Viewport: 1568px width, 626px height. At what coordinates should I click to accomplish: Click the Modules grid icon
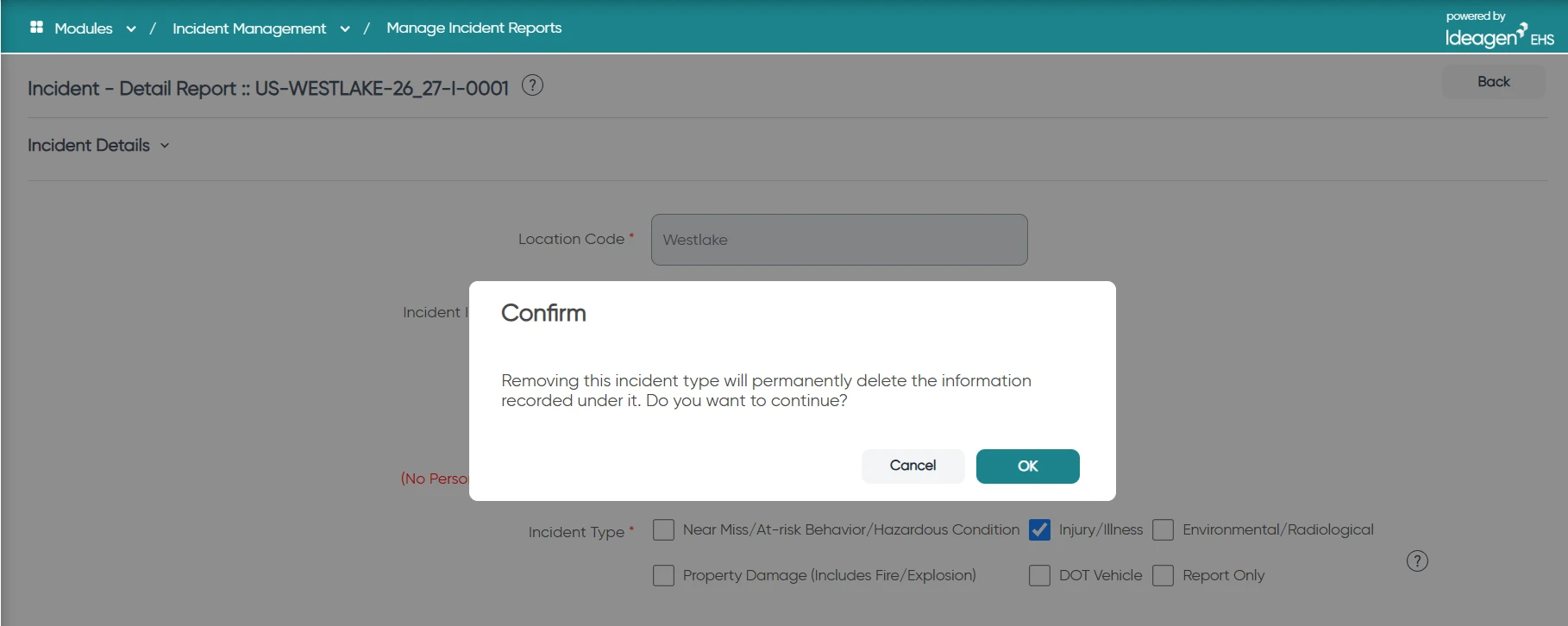point(36,28)
